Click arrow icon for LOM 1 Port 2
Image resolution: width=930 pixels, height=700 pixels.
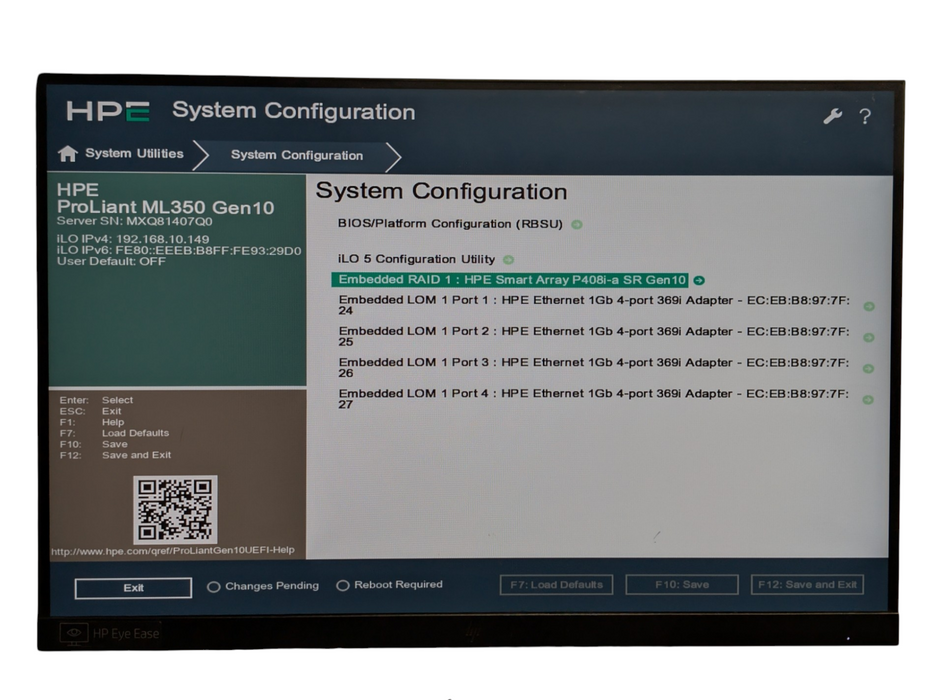[x=868, y=338]
